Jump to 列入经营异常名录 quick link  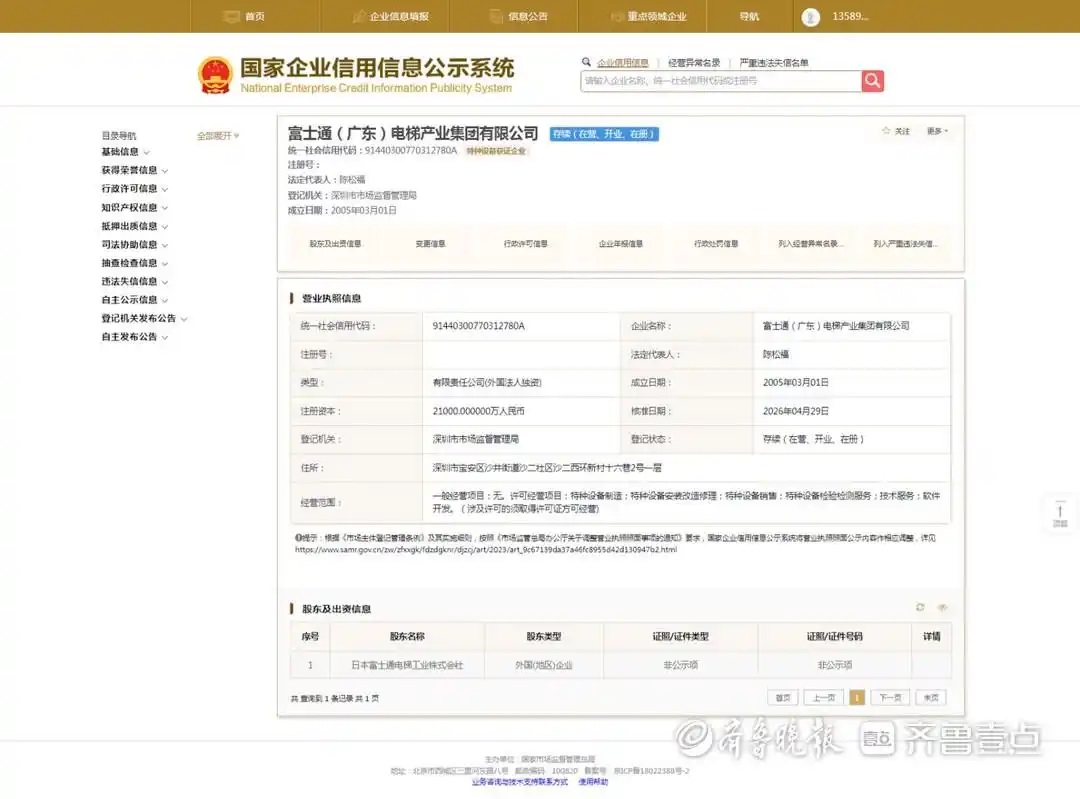point(811,244)
